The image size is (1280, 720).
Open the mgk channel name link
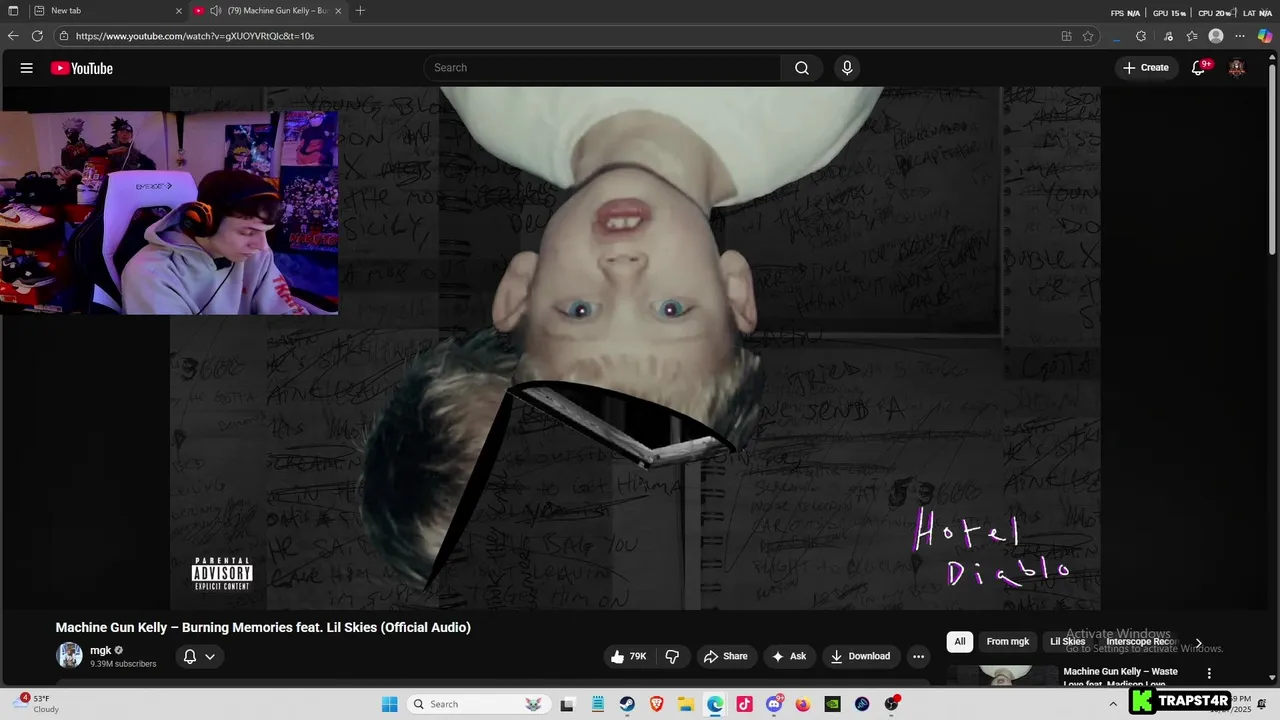coord(101,650)
